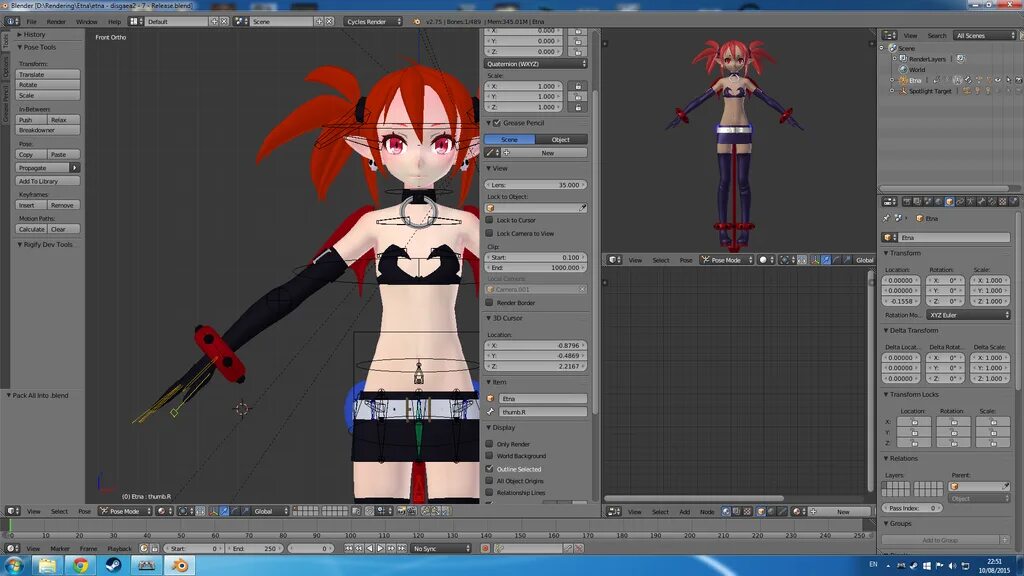Click Object properties cube tab icon
The width and height of the screenshot is (1024, 576).
pyautogui.click(x=950, y=202)
